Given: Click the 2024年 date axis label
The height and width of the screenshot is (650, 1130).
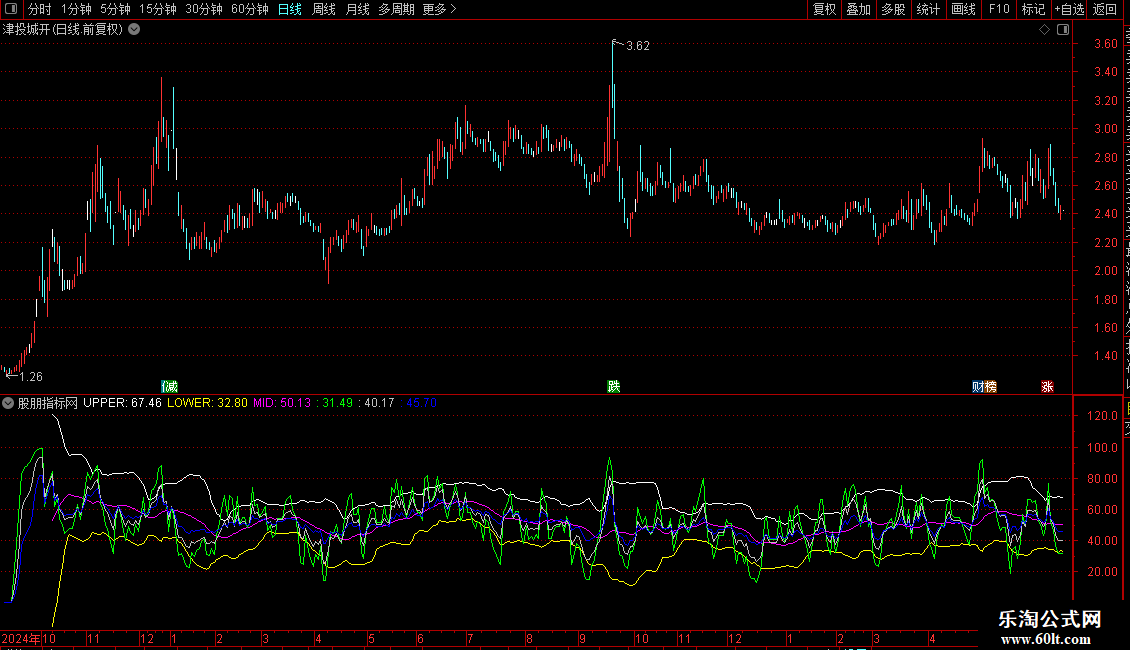Looking at the screenshot, I should (21, 638).
